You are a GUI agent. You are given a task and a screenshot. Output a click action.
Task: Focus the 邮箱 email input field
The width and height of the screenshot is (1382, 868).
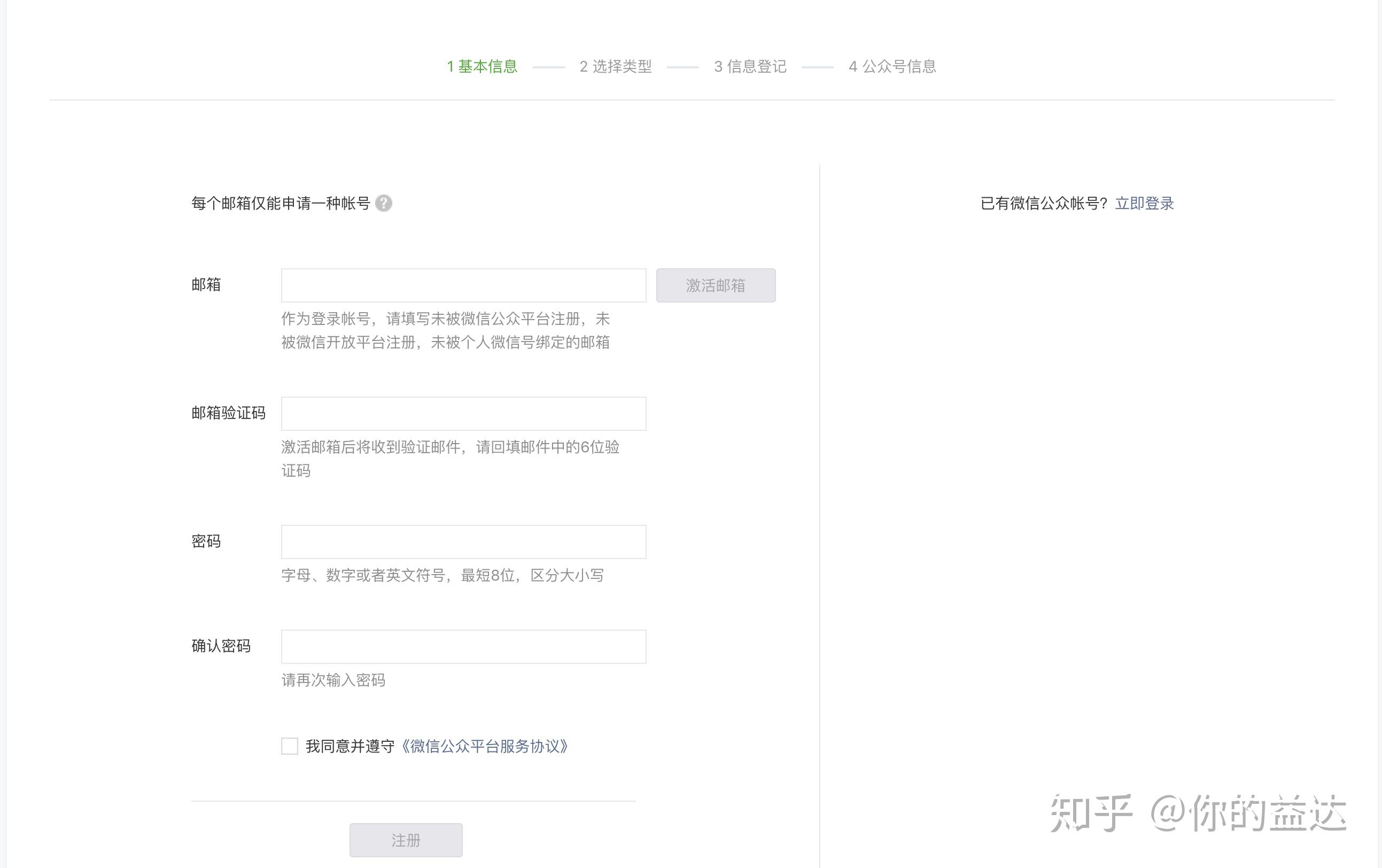coord(463,285)
